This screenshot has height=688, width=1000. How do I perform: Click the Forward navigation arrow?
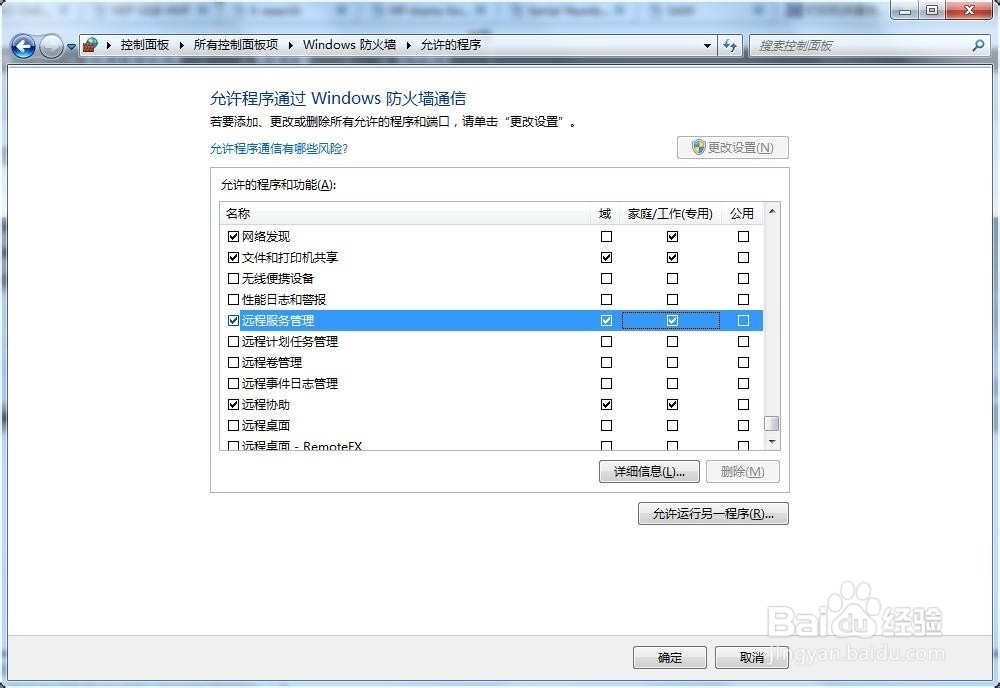point(51,46)
